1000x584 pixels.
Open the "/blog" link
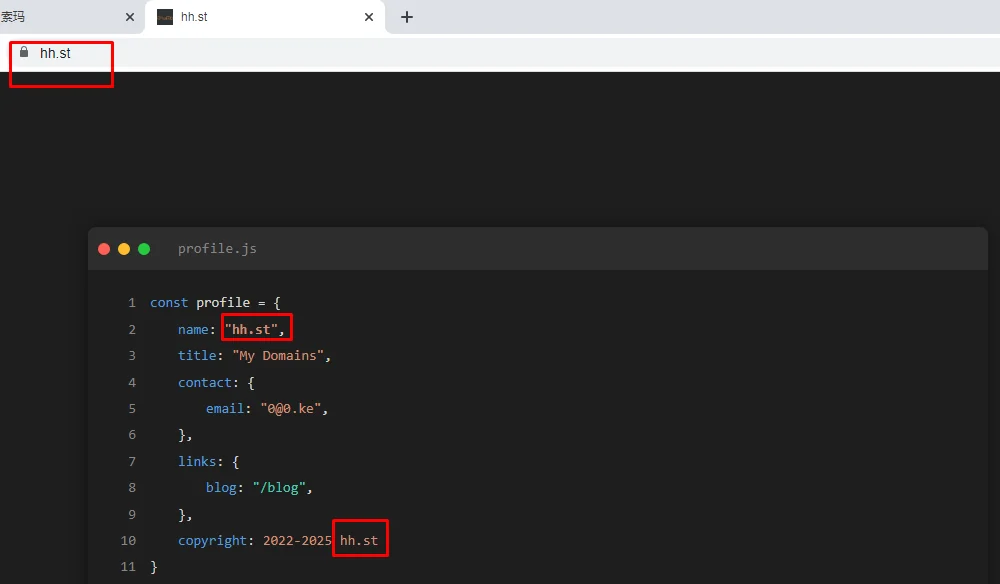pyautogui.click(x=279, y=488)
